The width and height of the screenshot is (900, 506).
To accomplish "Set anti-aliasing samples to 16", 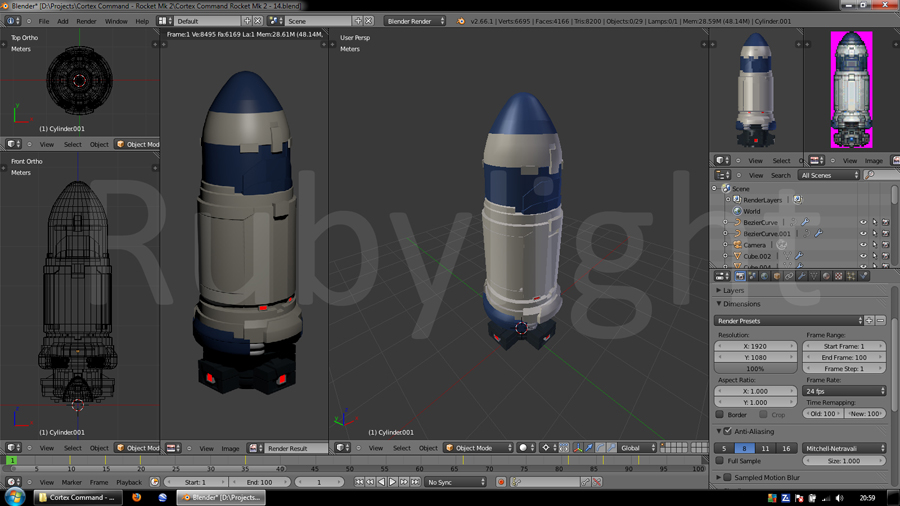I will 786,449.
